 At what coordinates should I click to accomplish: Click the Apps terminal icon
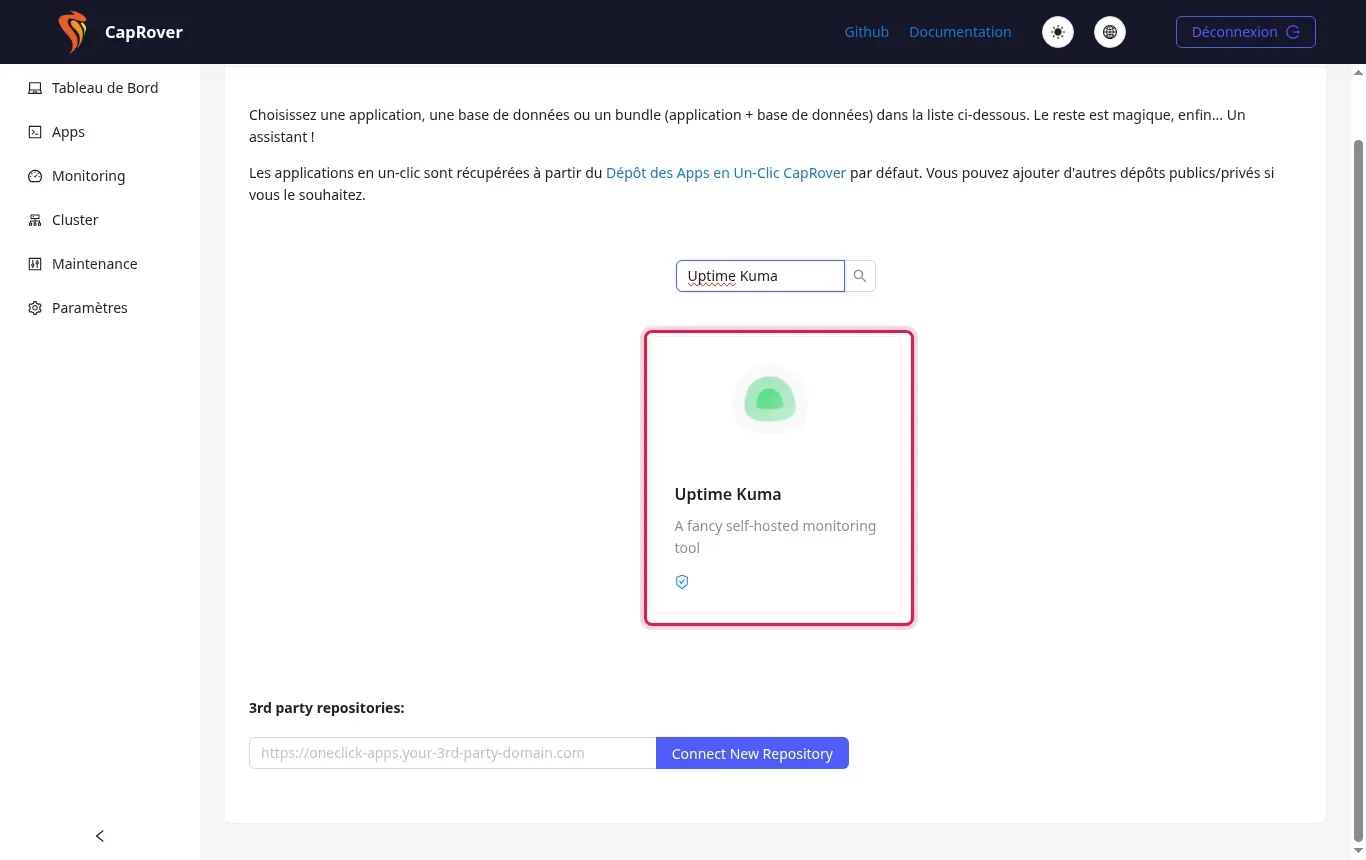tap(35, 132)
